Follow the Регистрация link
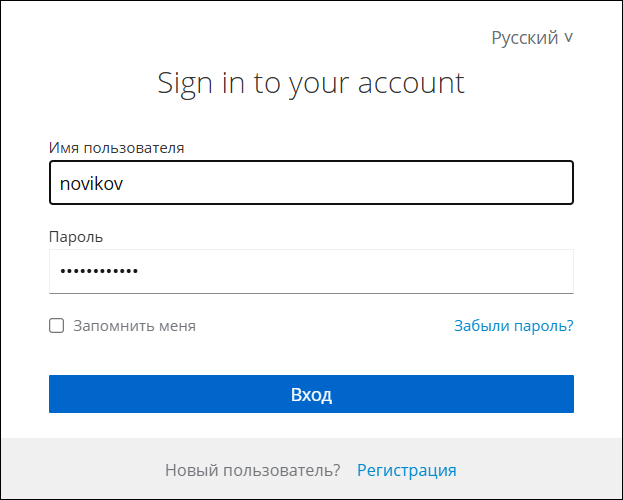Viewport: 623px width, 500px height. coord(406,470)
